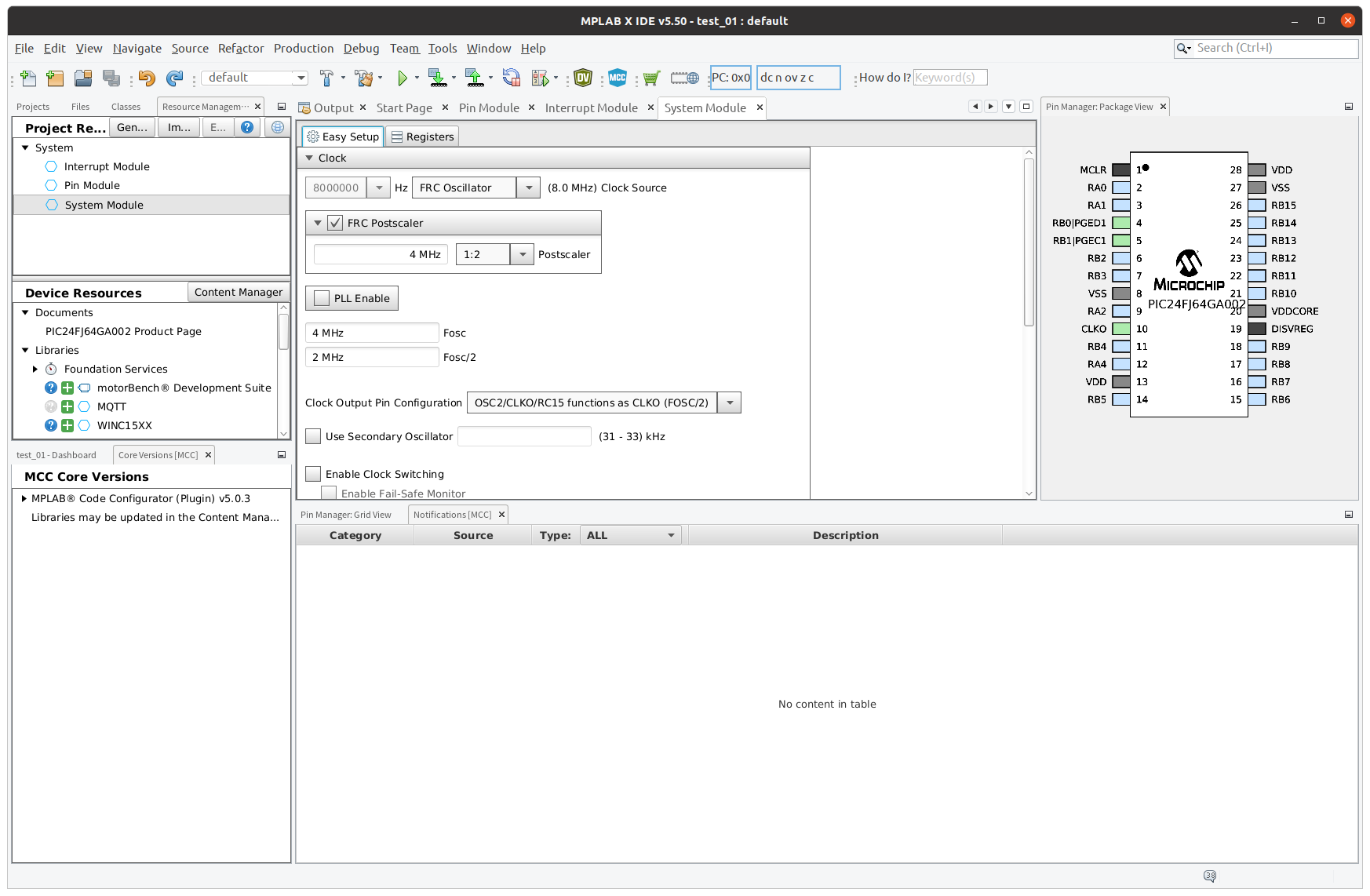The height and width of the screenshot is (896, 1370).
Task: Clean and Build with the hammer-broom icon
Action: [x=364, y=78]
